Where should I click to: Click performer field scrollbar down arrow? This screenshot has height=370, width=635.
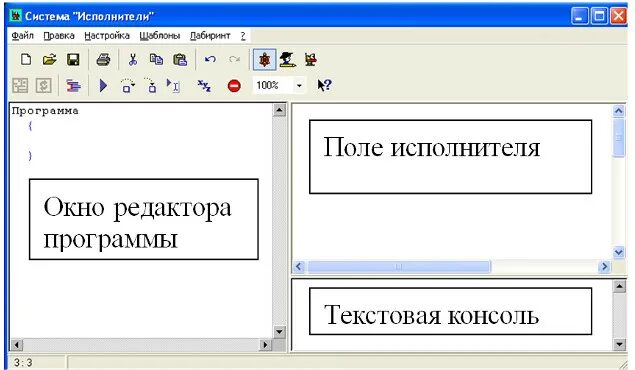point(619,253)
